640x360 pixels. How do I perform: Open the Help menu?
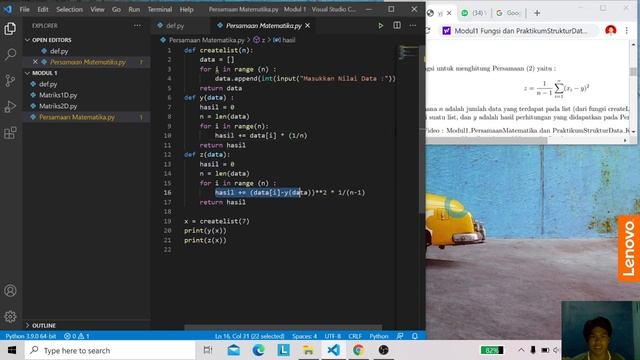click(187, 9)
